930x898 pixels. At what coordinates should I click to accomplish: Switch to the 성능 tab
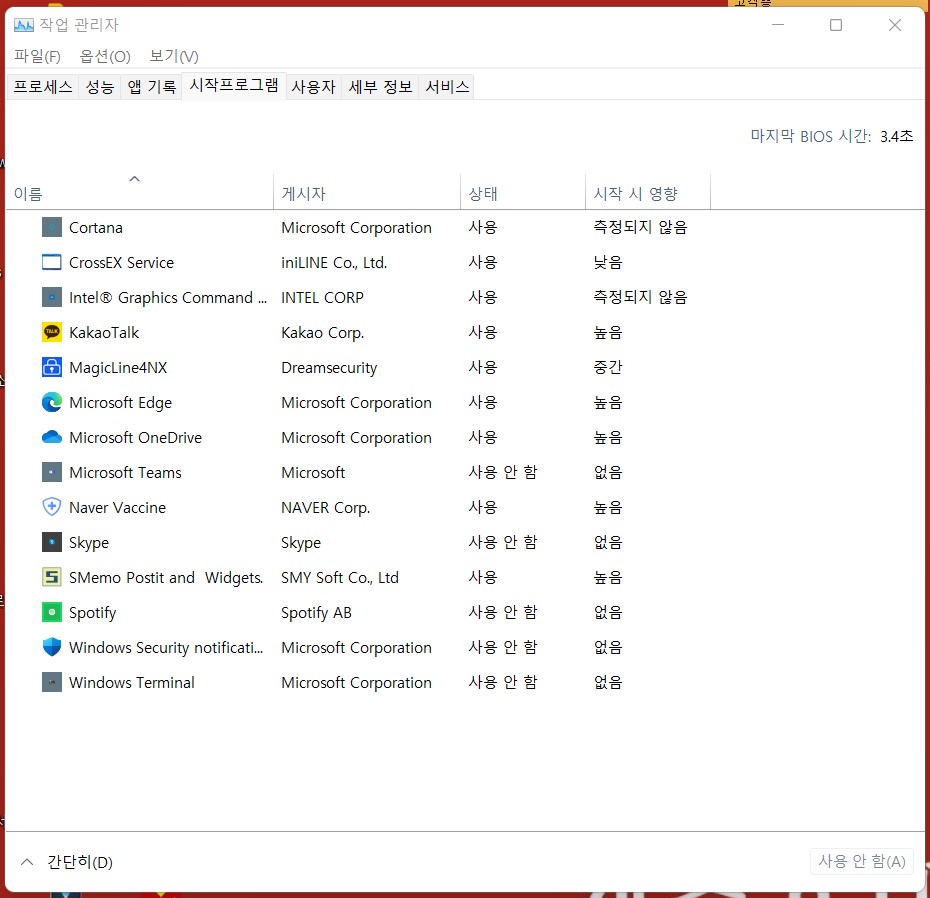pos(100,87)
